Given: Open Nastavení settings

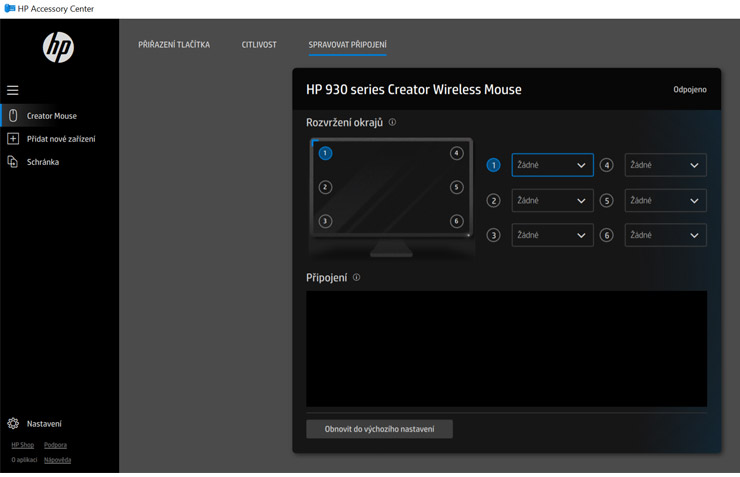Looking at the screenshot, I should pos(44,424).
